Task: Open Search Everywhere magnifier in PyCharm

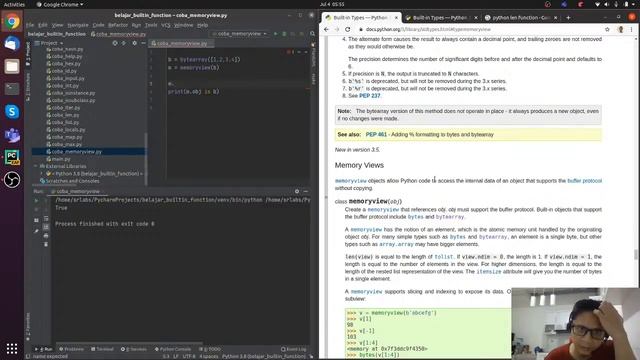Action: pyautogui.click(x=312, y=34)
